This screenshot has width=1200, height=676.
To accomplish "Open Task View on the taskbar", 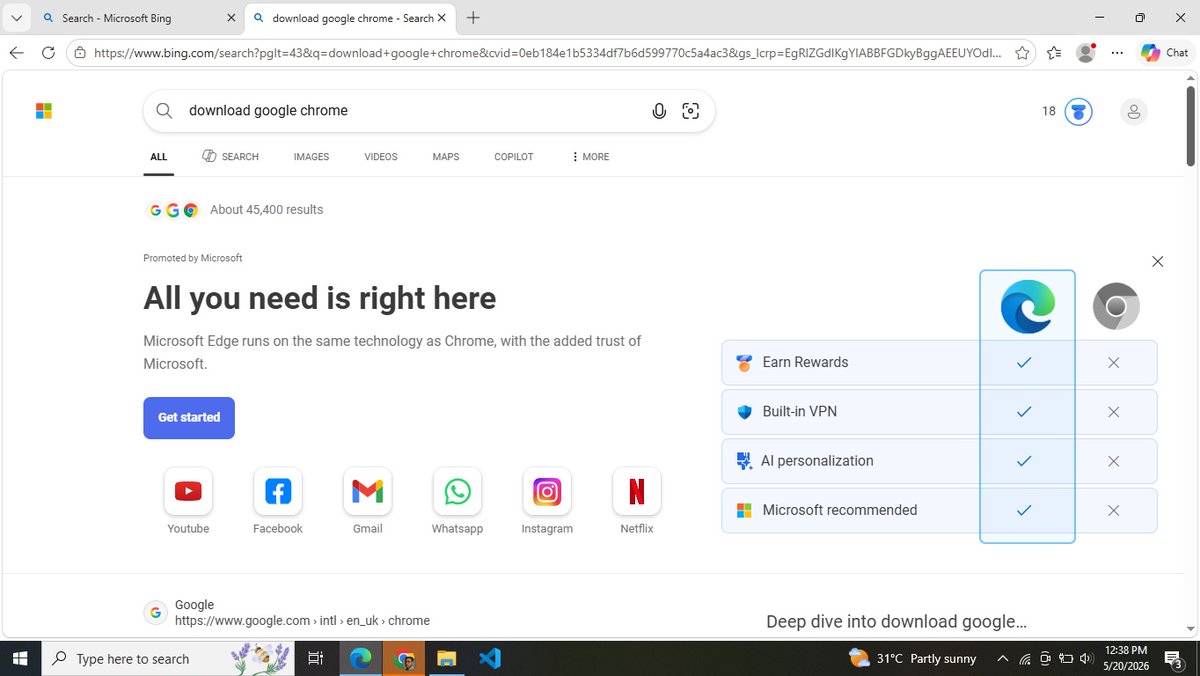I will pyautogui.click(x=315, y=659).
